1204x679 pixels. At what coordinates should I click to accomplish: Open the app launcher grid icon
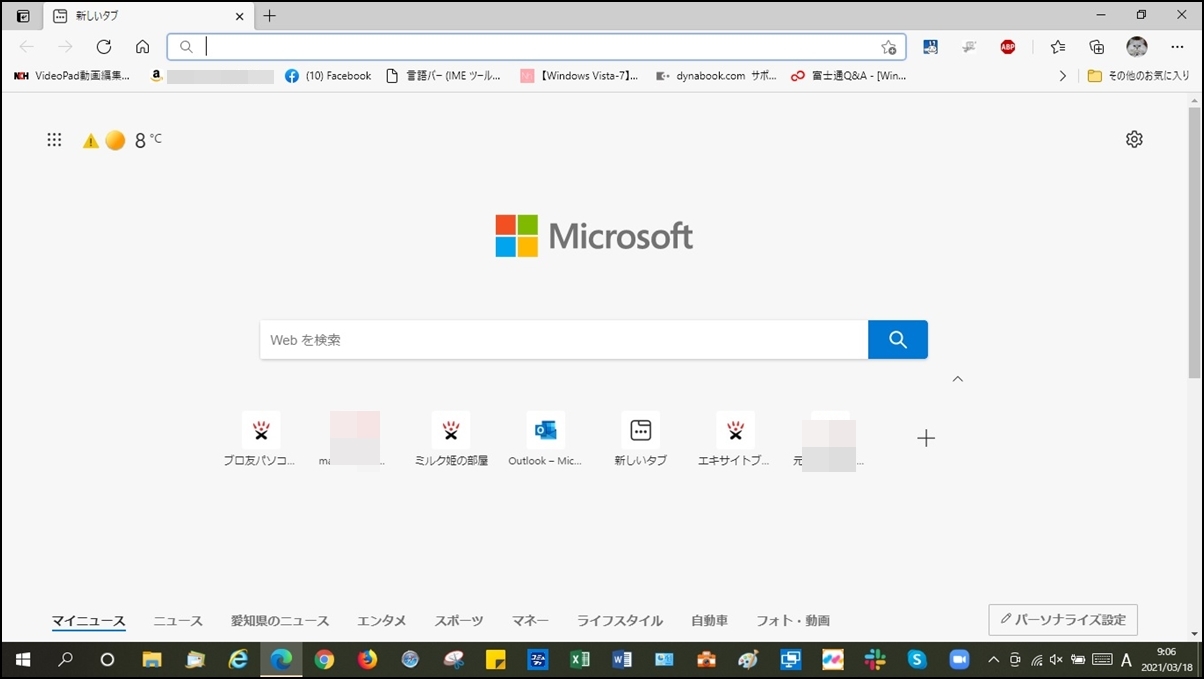pos(54,140)
